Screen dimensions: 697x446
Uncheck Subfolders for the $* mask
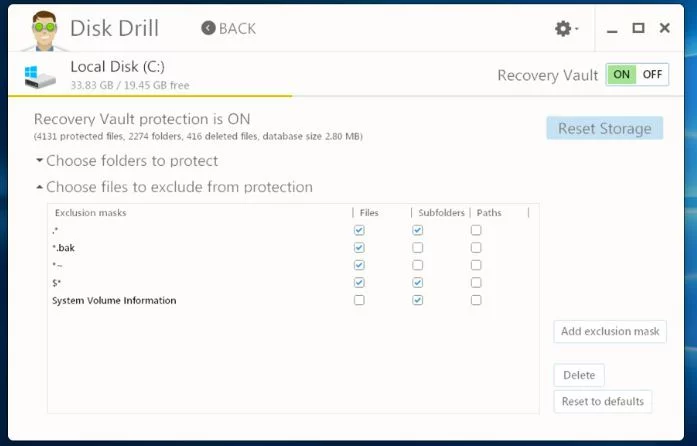417,283
